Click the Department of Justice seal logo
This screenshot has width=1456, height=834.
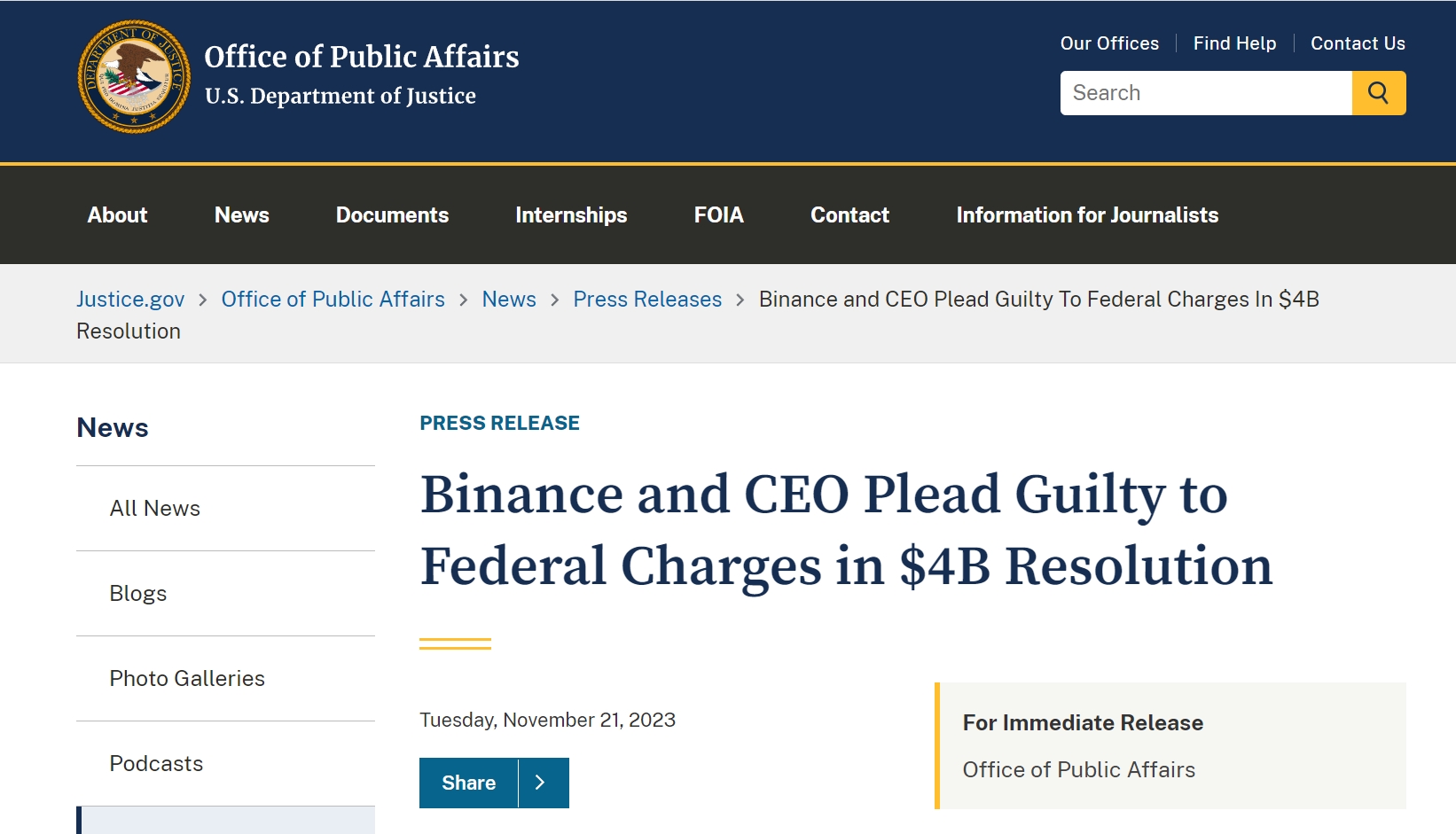point(134,77)
